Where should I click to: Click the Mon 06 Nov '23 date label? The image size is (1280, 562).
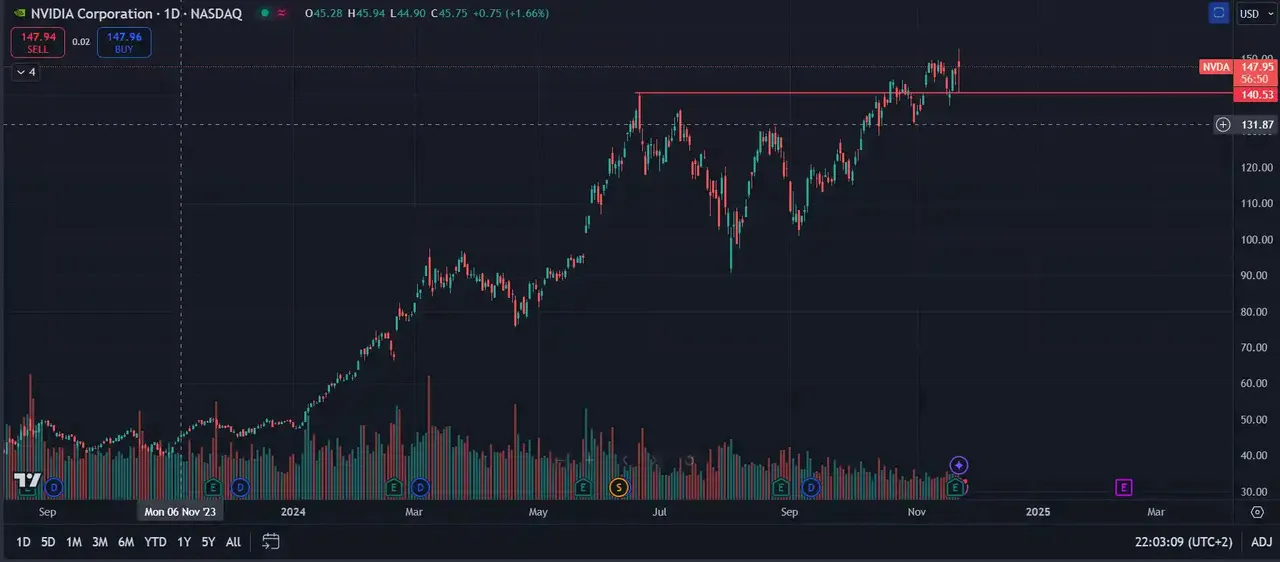180,511
